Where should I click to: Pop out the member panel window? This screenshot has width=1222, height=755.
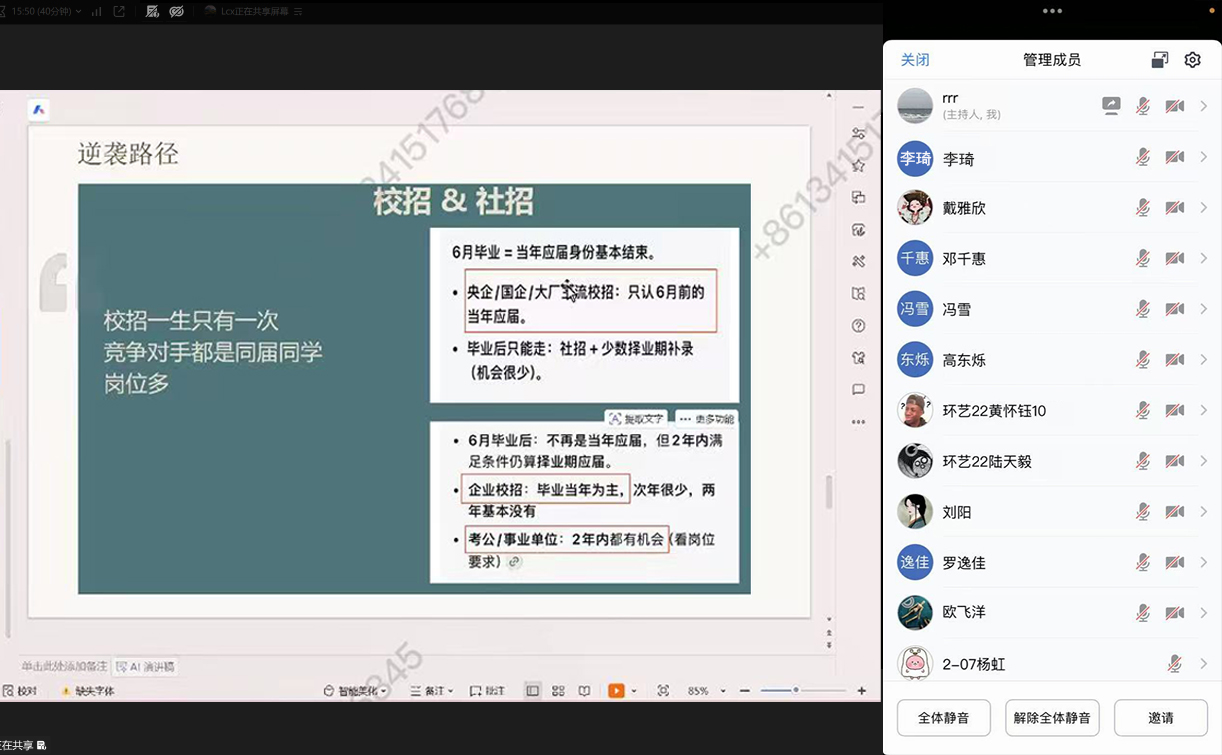pyautogui.click(x=1159, y=60)
